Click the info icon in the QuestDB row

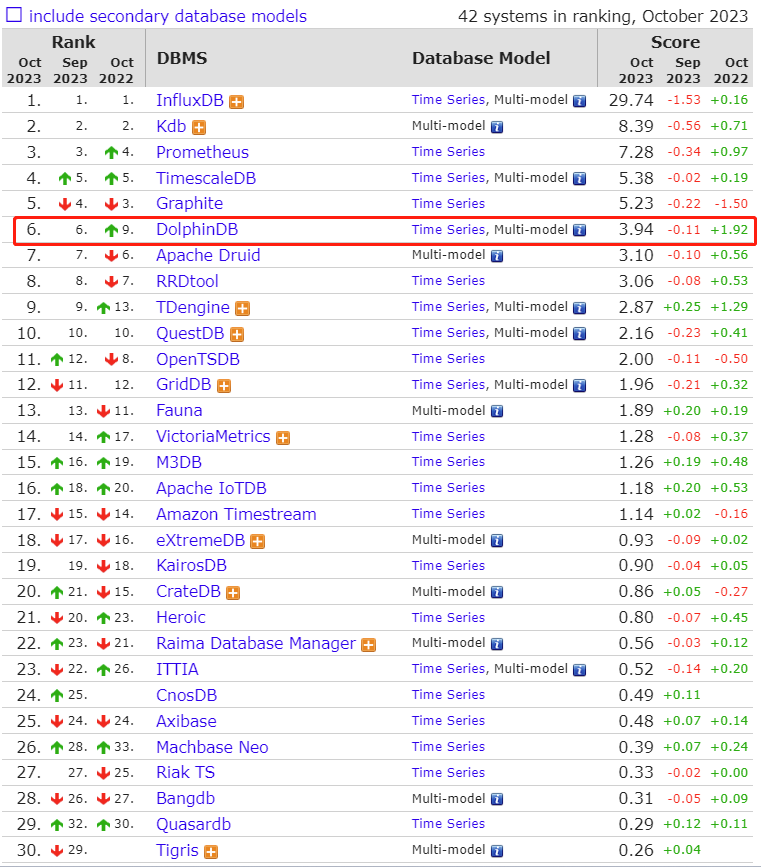tap(580, 333)
